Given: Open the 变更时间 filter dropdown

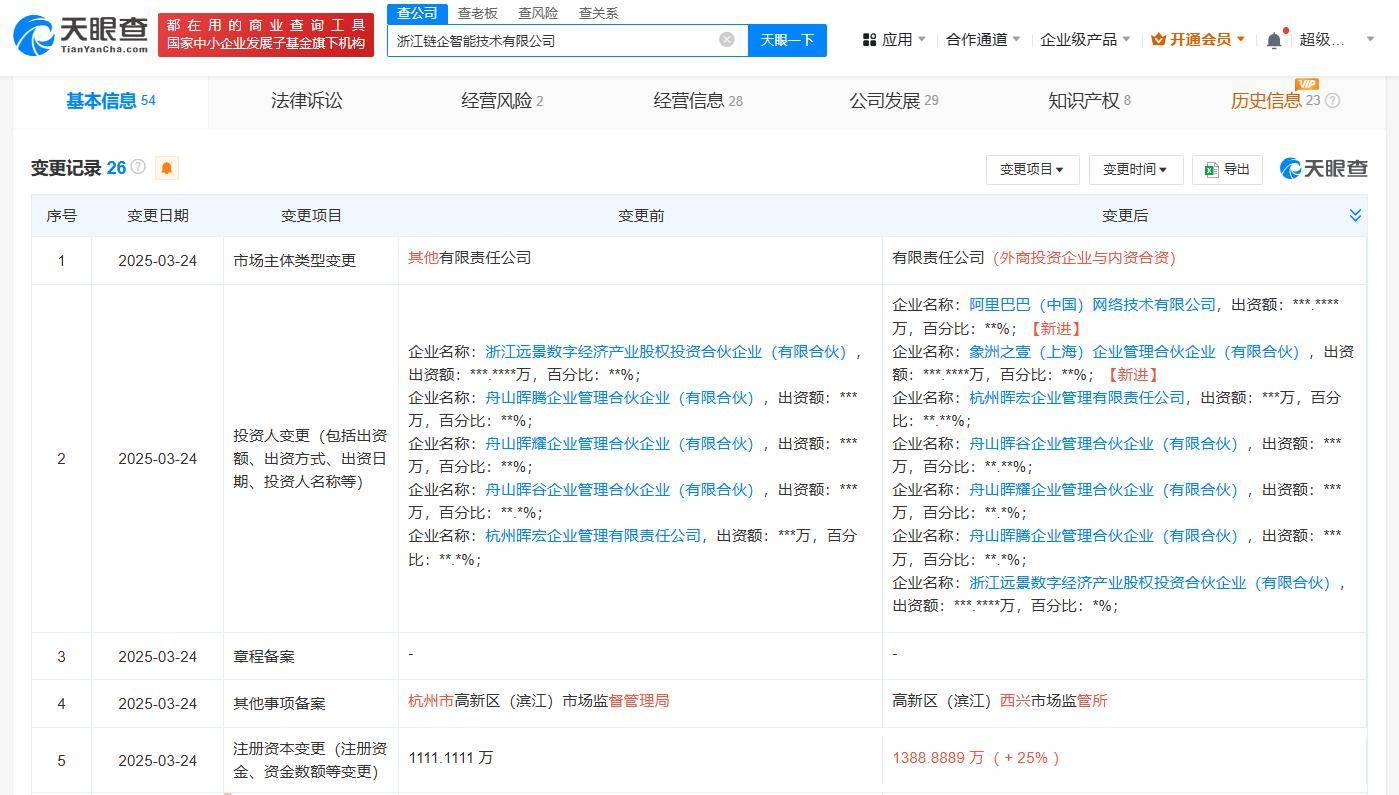Looking at the screenshot, I should click(1135, 169).
